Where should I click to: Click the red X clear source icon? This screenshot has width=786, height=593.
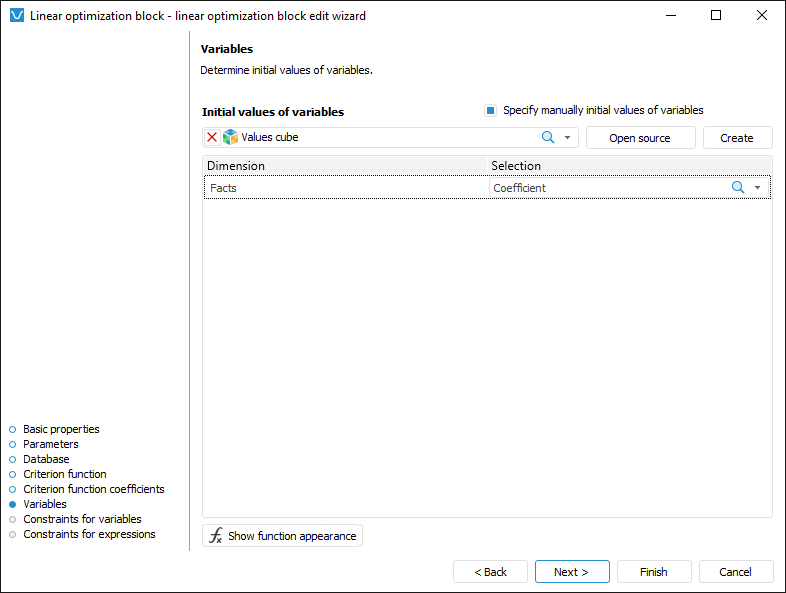click(212, 138)
